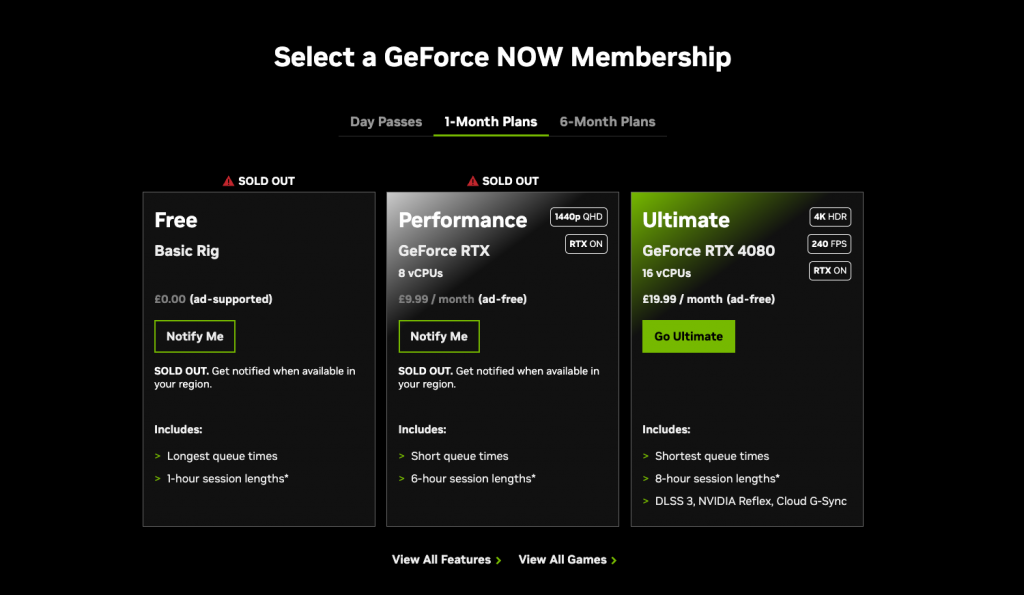Viewport: 1024px width, 595px height.
Task: Switch to the Day Passes tab
Action: point(385,121)
